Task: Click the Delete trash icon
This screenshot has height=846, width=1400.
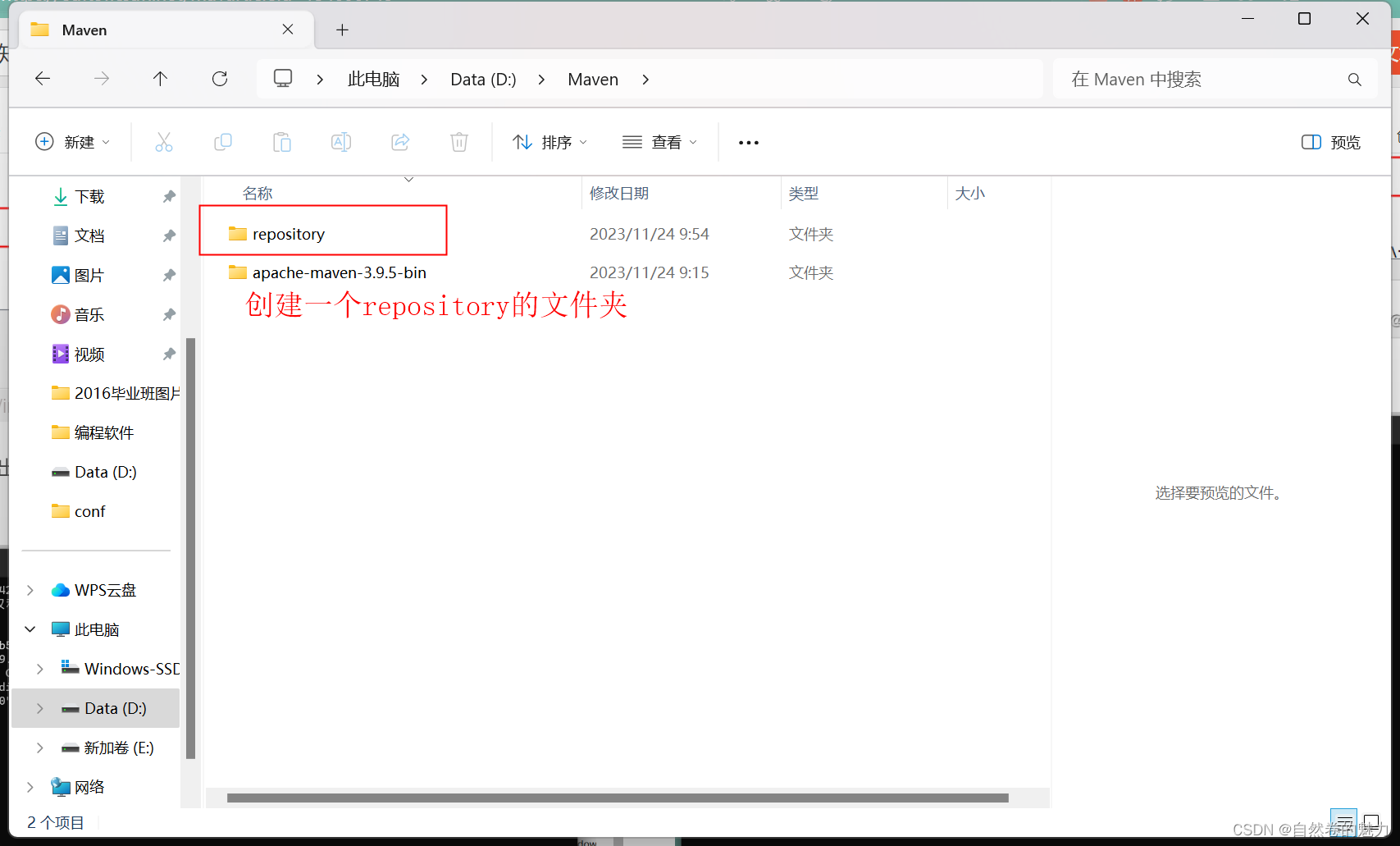Action: [459, 143]
